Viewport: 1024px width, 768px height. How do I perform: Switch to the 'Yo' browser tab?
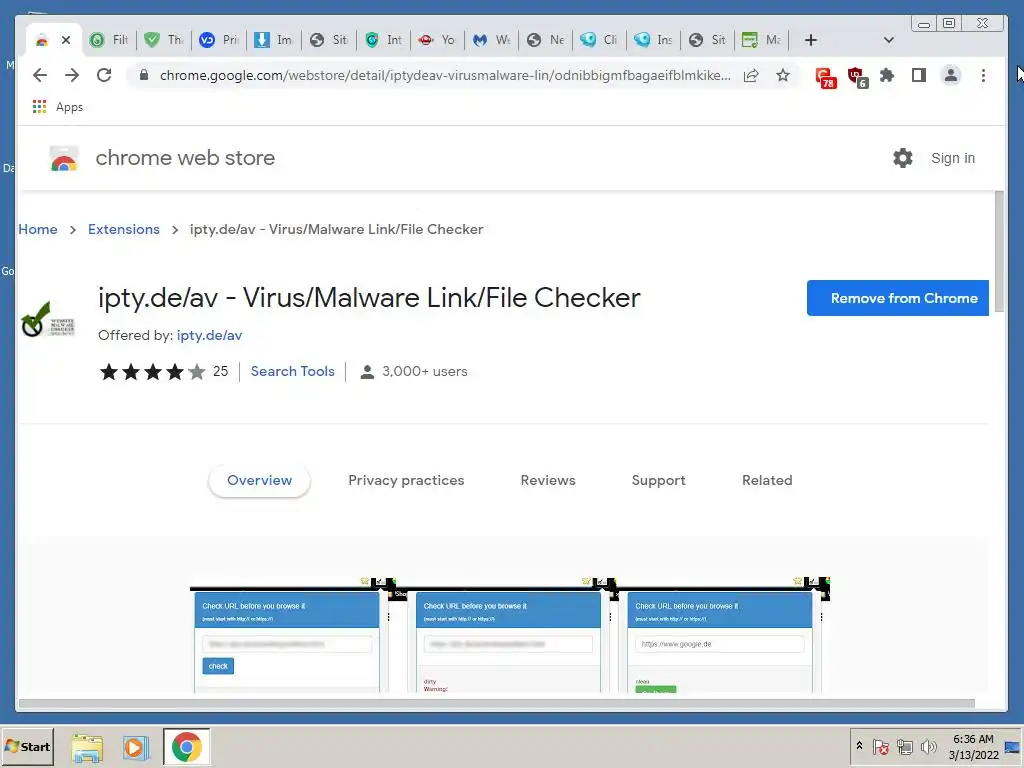coord(438,40)
